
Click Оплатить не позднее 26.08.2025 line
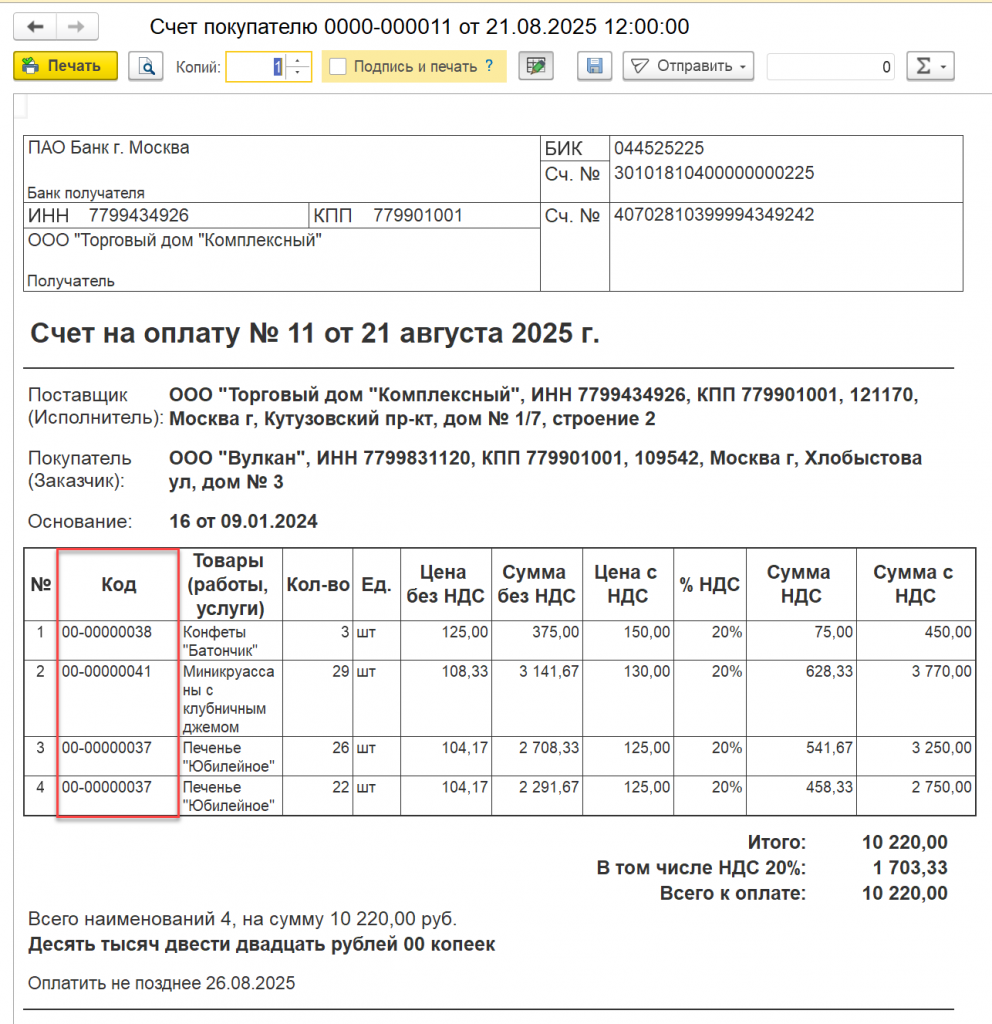(161, 984)
